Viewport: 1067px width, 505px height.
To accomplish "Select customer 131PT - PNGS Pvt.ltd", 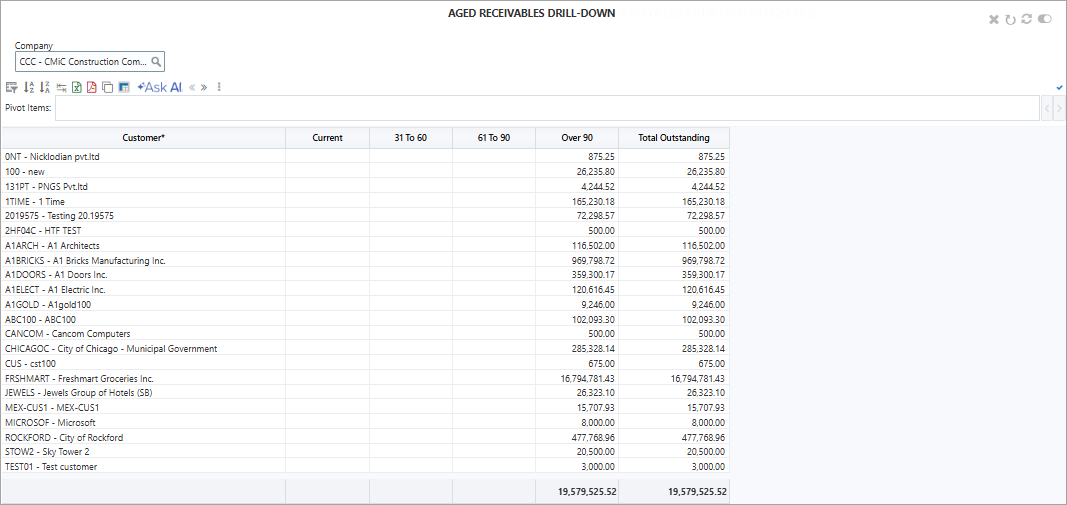I will pos(46,186).
